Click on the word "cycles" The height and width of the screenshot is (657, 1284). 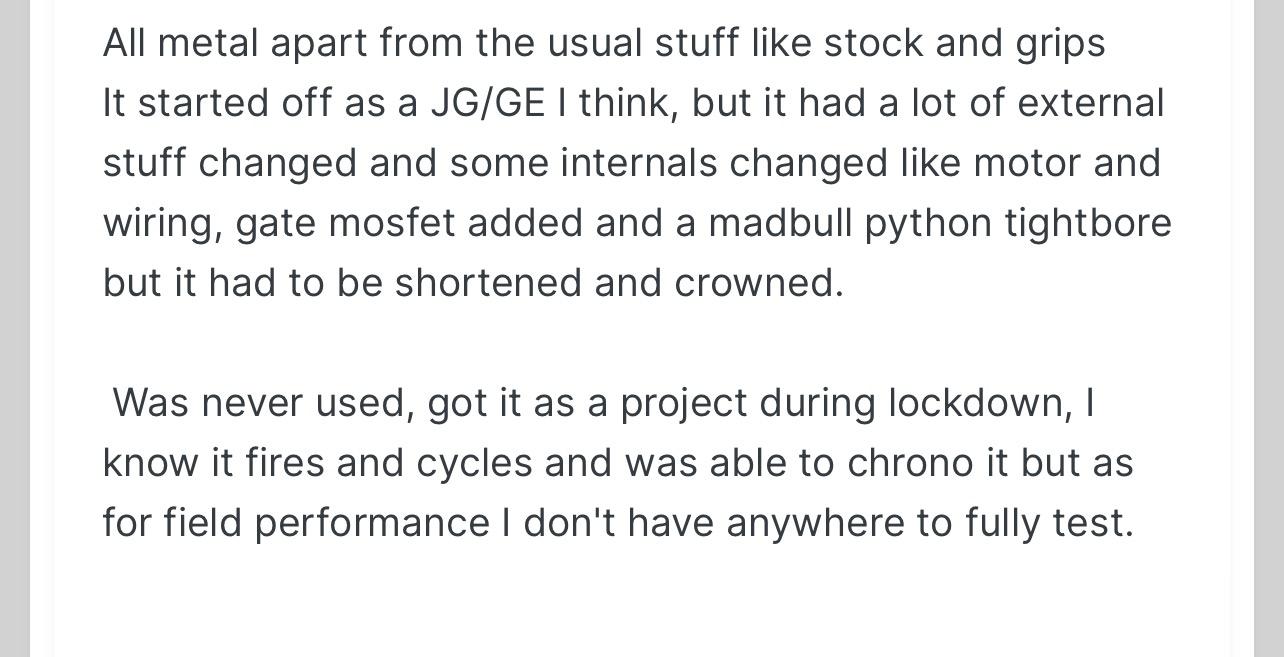coord(475,465)
